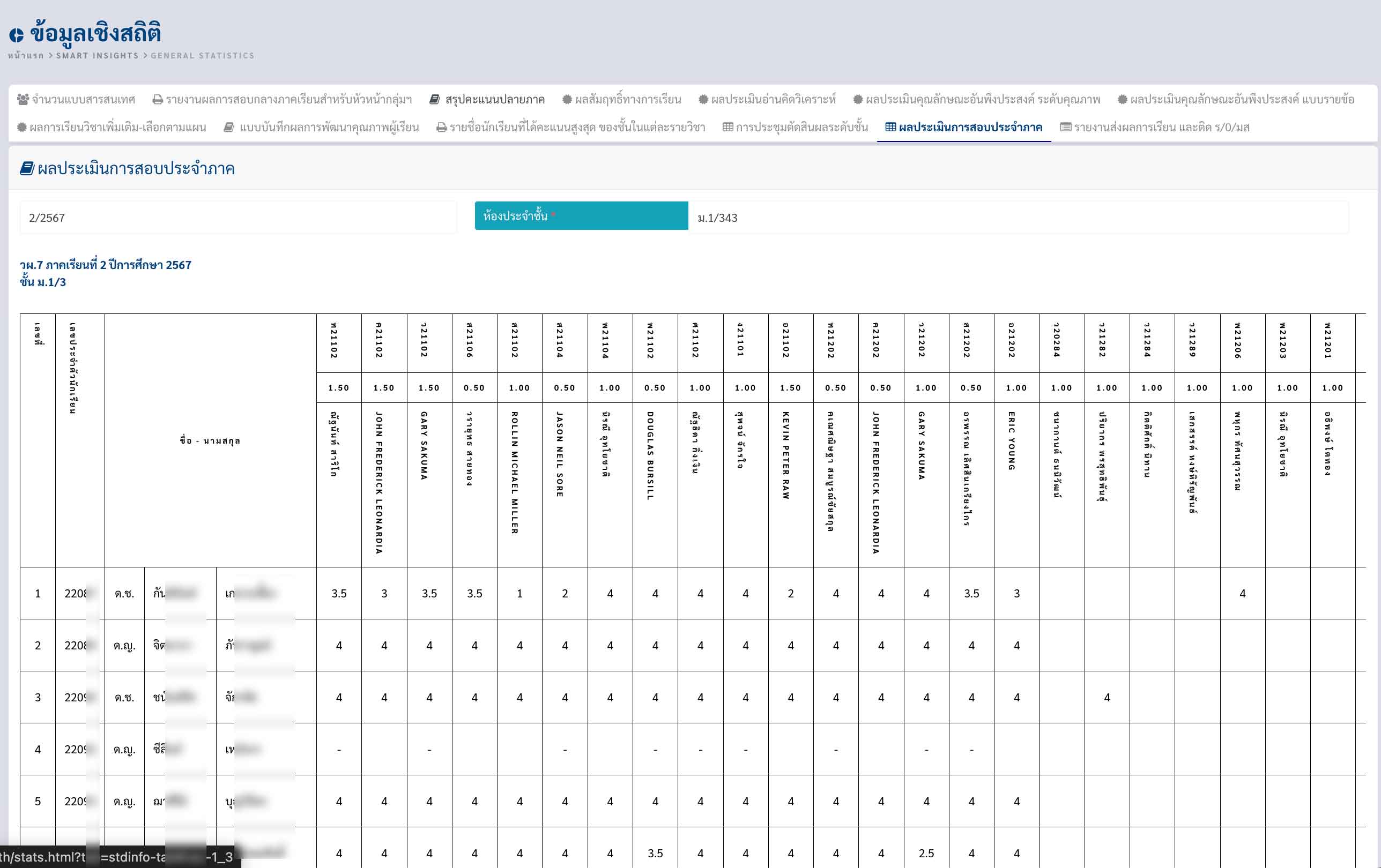The width and height of the screenshot is (1381, 868).
Task: Click table icon beside ผลประเมินการสอบประจำภาค tab
Action: click(x=890, y=126)
